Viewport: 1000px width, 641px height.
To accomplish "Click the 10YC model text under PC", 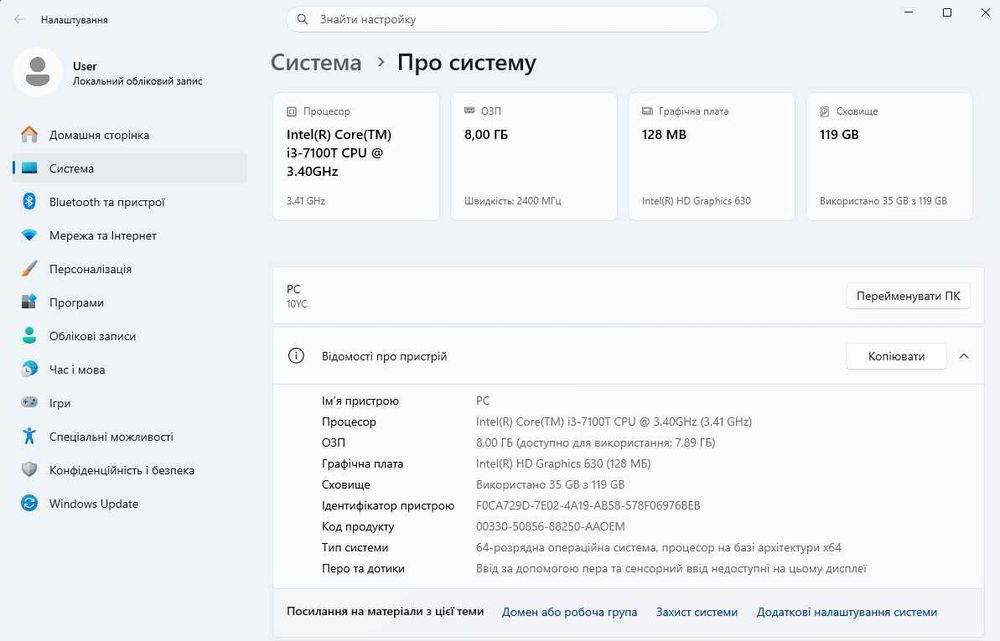I will [x=297, y=304].
